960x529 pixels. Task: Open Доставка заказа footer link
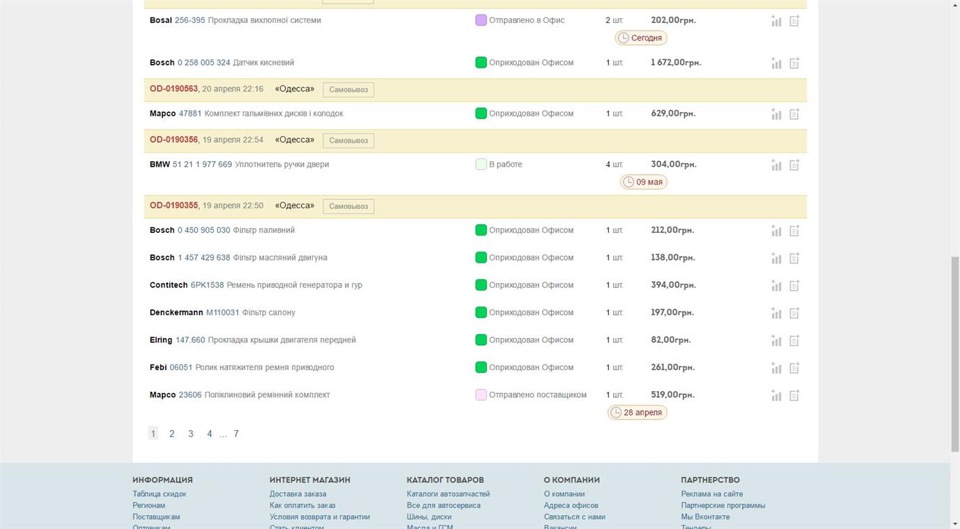pos(298,493)
